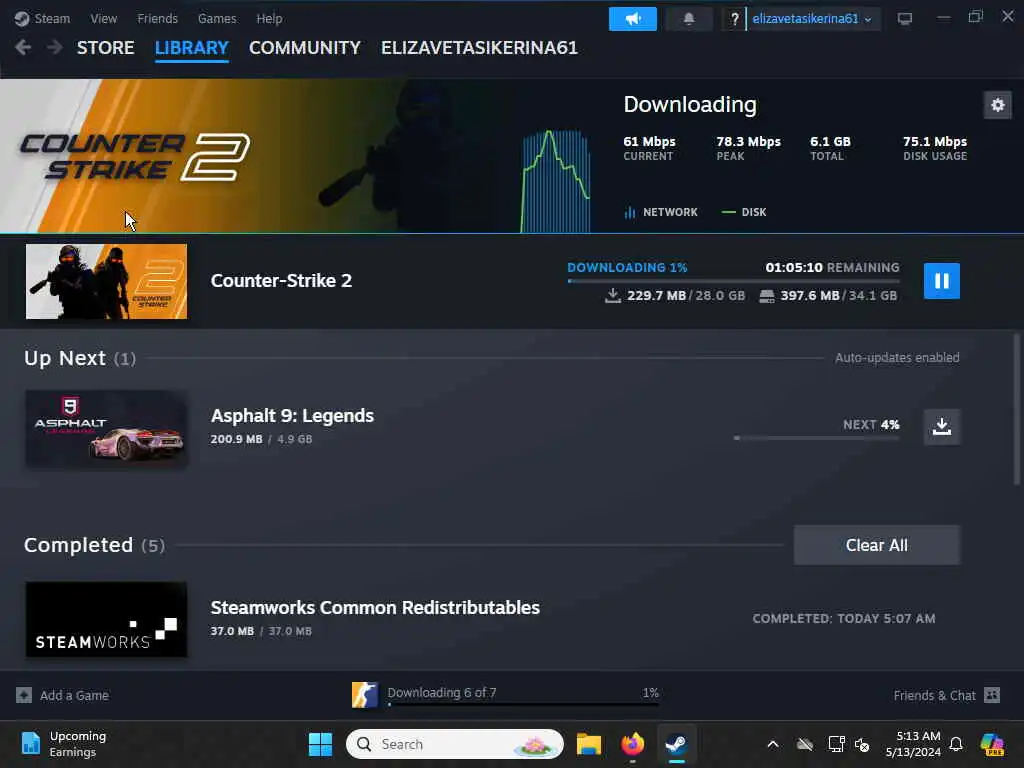This screenshot has height=768, width=1024.
Task: Click the Add a Game plus icon
Action: (24, 695)
